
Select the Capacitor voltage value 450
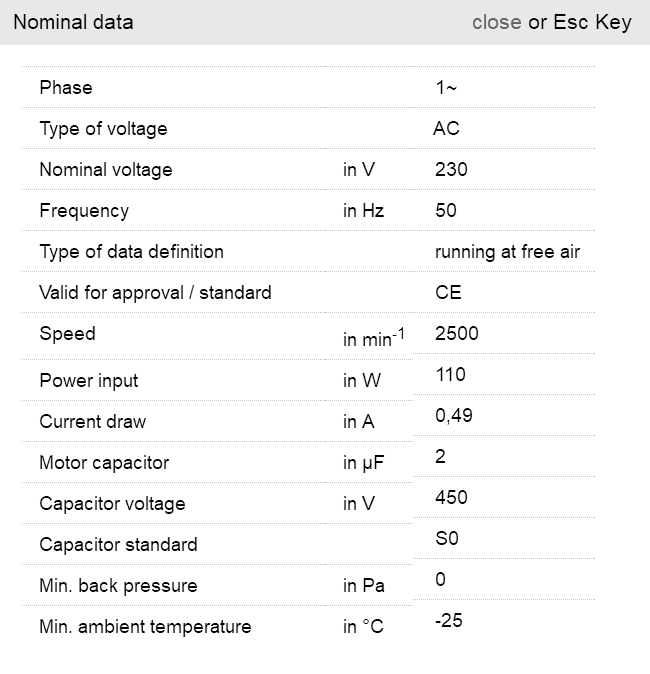[x=451, y=498]
